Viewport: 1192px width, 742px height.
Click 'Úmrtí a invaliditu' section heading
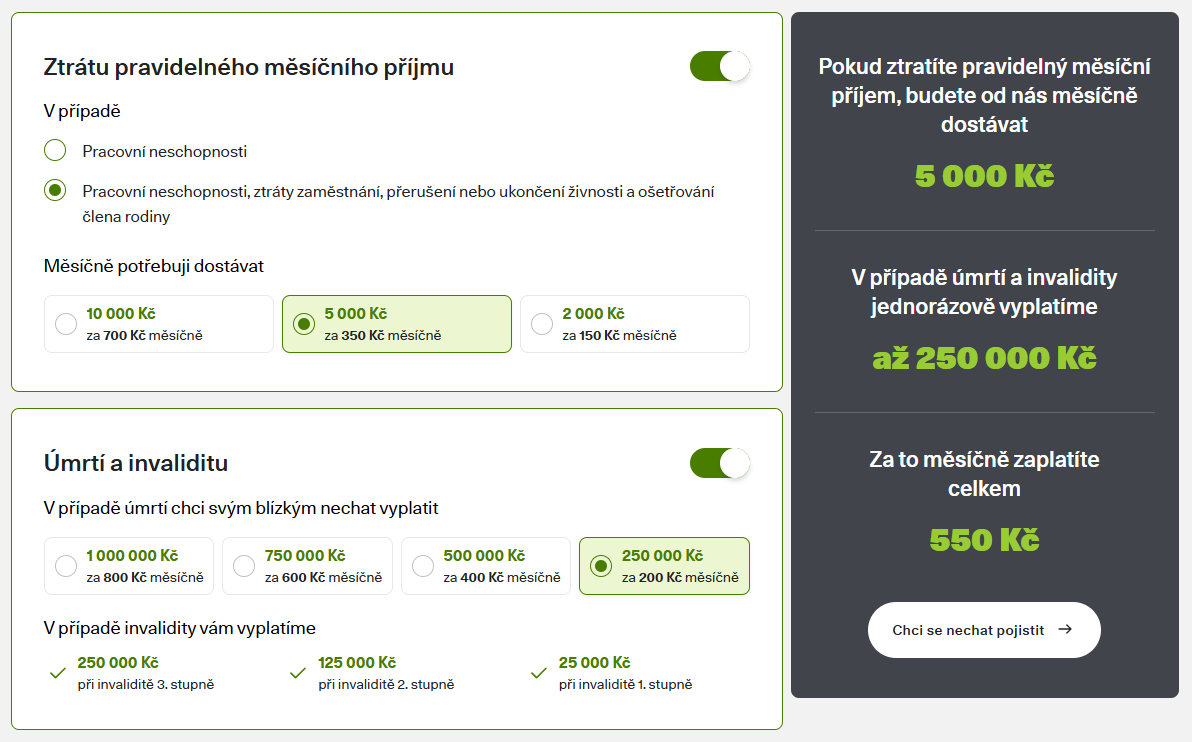click(136, 463)
